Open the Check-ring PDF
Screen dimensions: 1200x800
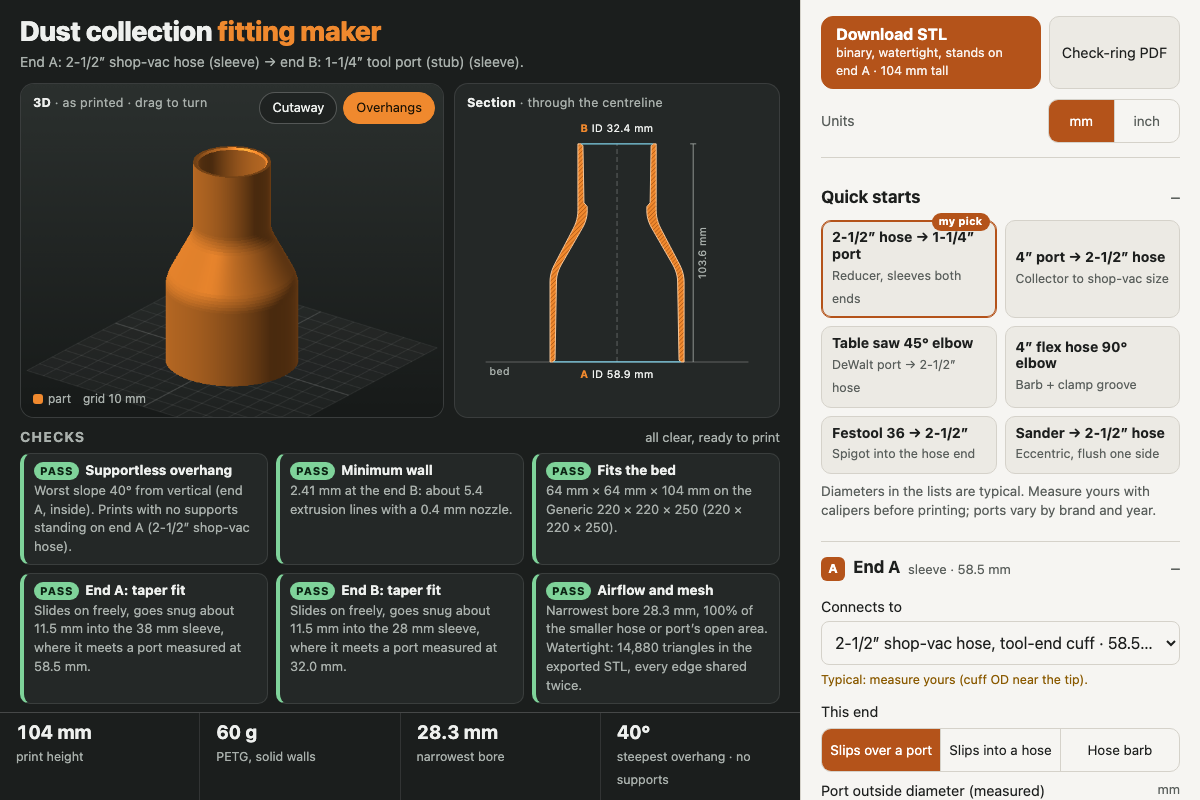pos(1114,52)
